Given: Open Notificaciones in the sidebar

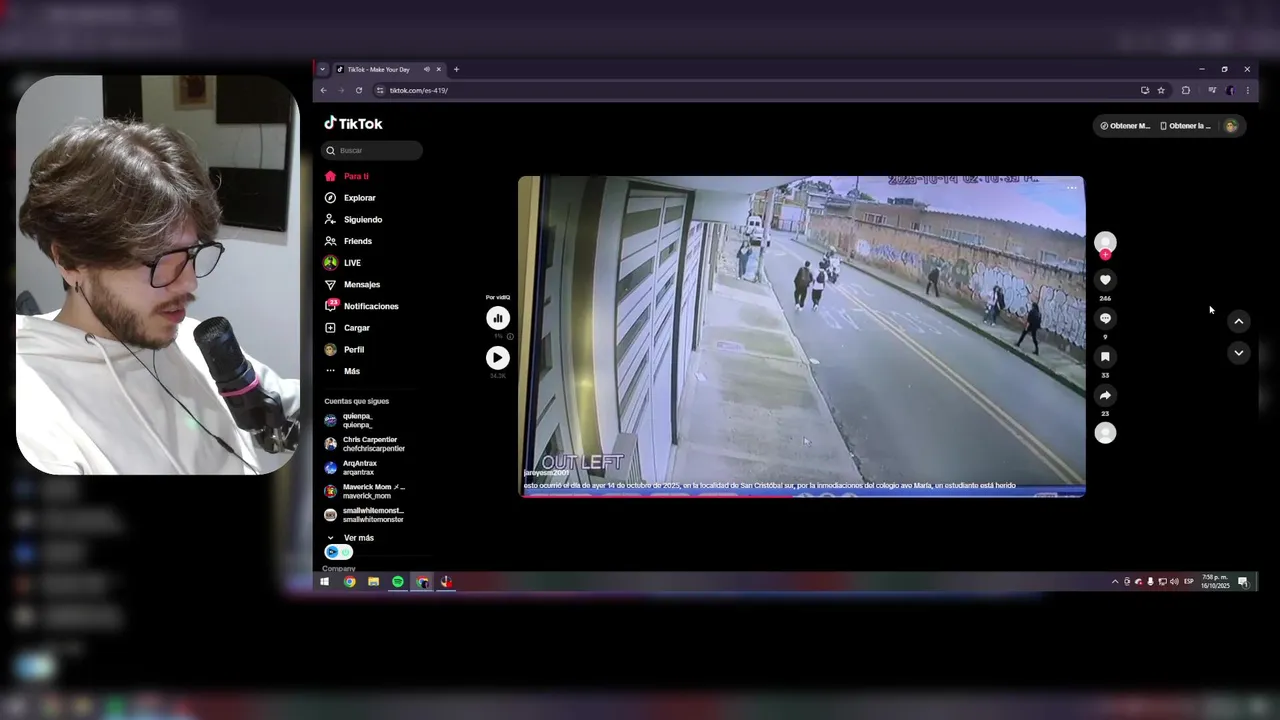Looking at the screenshot, I should pos(361,306).
